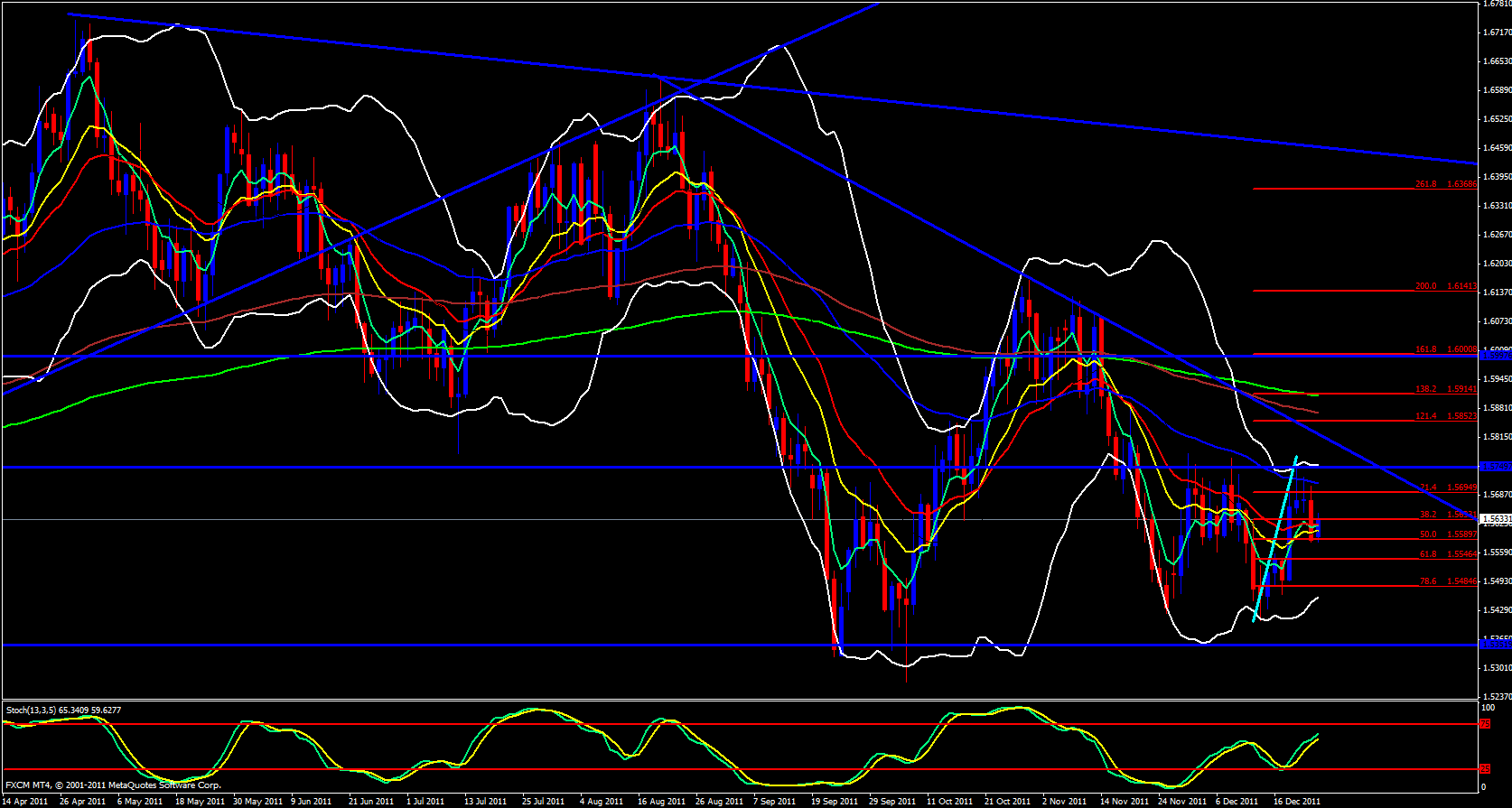
Task: Click the current price tag 1.56331
Action: point(1496,519)
